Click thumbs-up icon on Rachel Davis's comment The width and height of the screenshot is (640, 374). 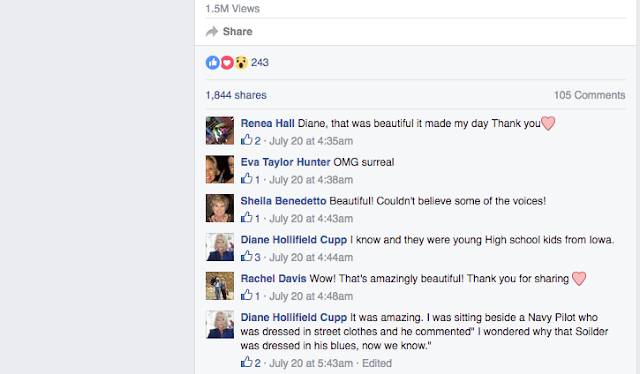[247, 295]
